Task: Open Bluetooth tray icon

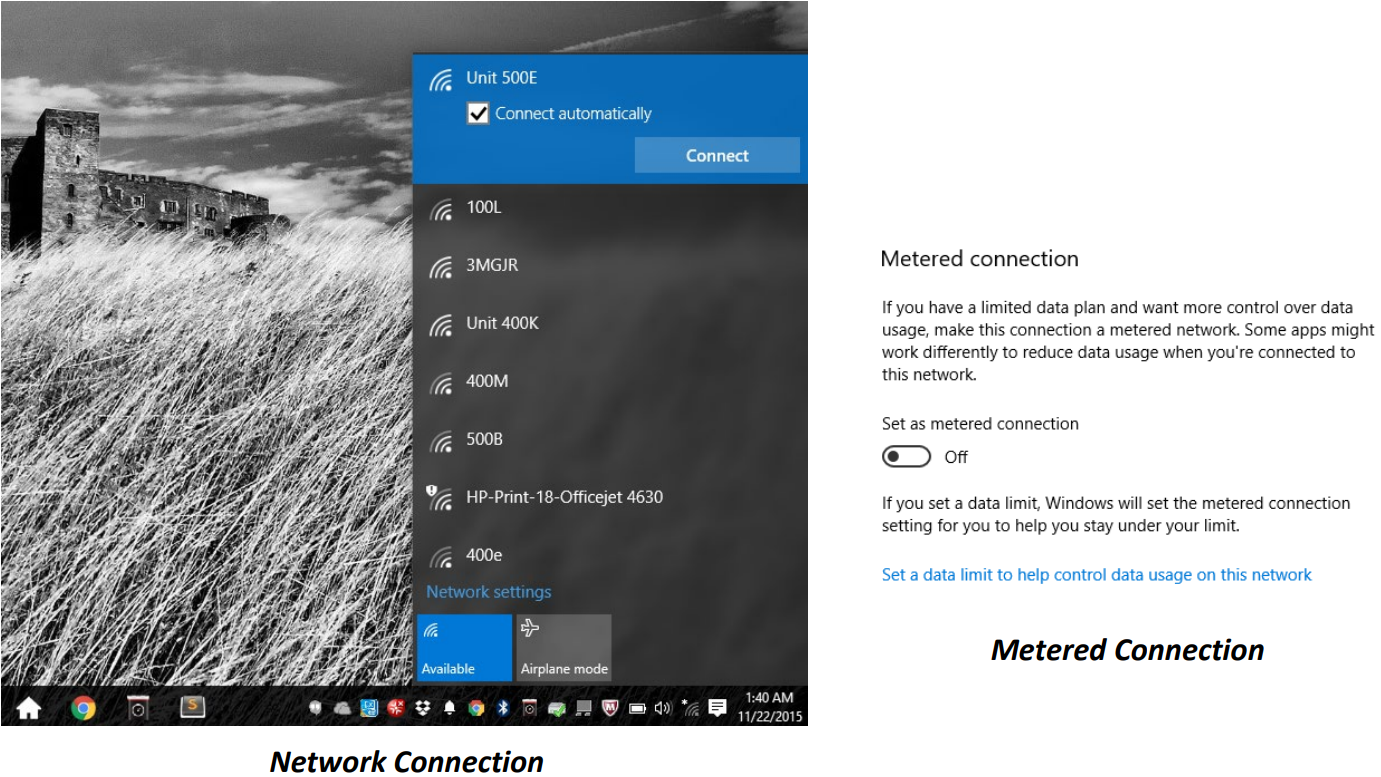Action: (x=503, y=708)
